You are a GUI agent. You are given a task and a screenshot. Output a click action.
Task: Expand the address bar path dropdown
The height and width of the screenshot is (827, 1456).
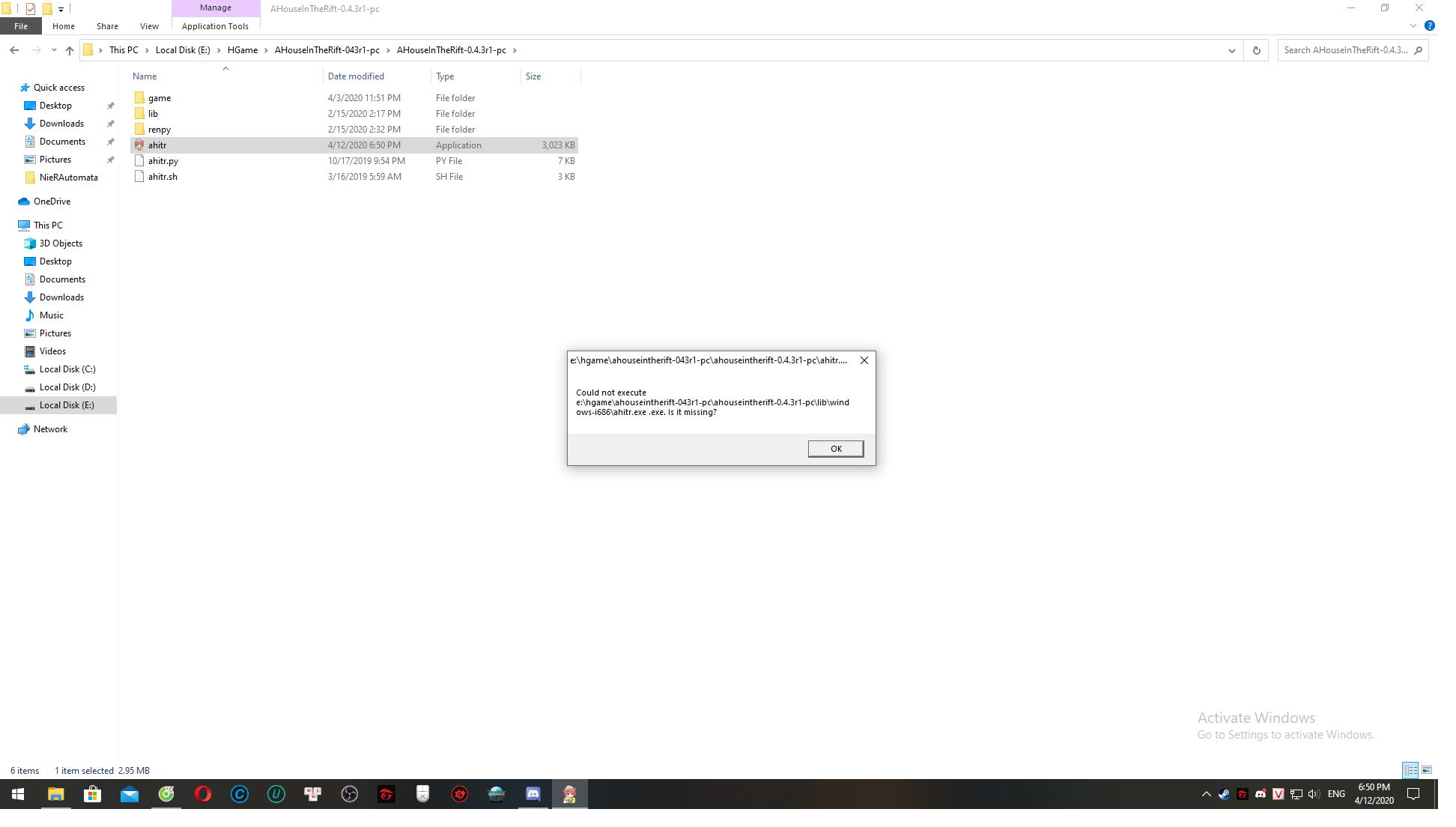tap(1232, 50)
